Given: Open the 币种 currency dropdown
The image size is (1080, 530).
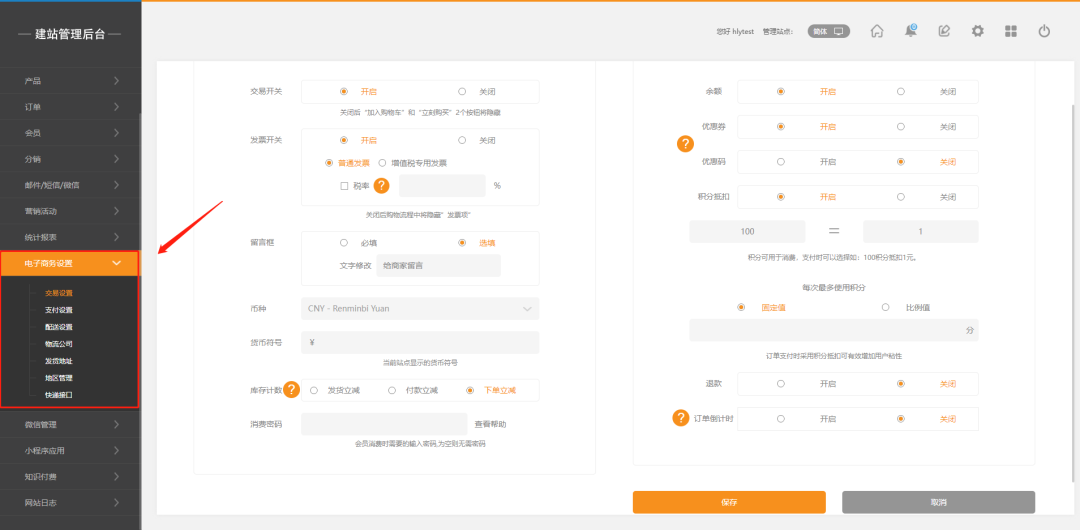Looking at the screenshot, I should point(420,309).
